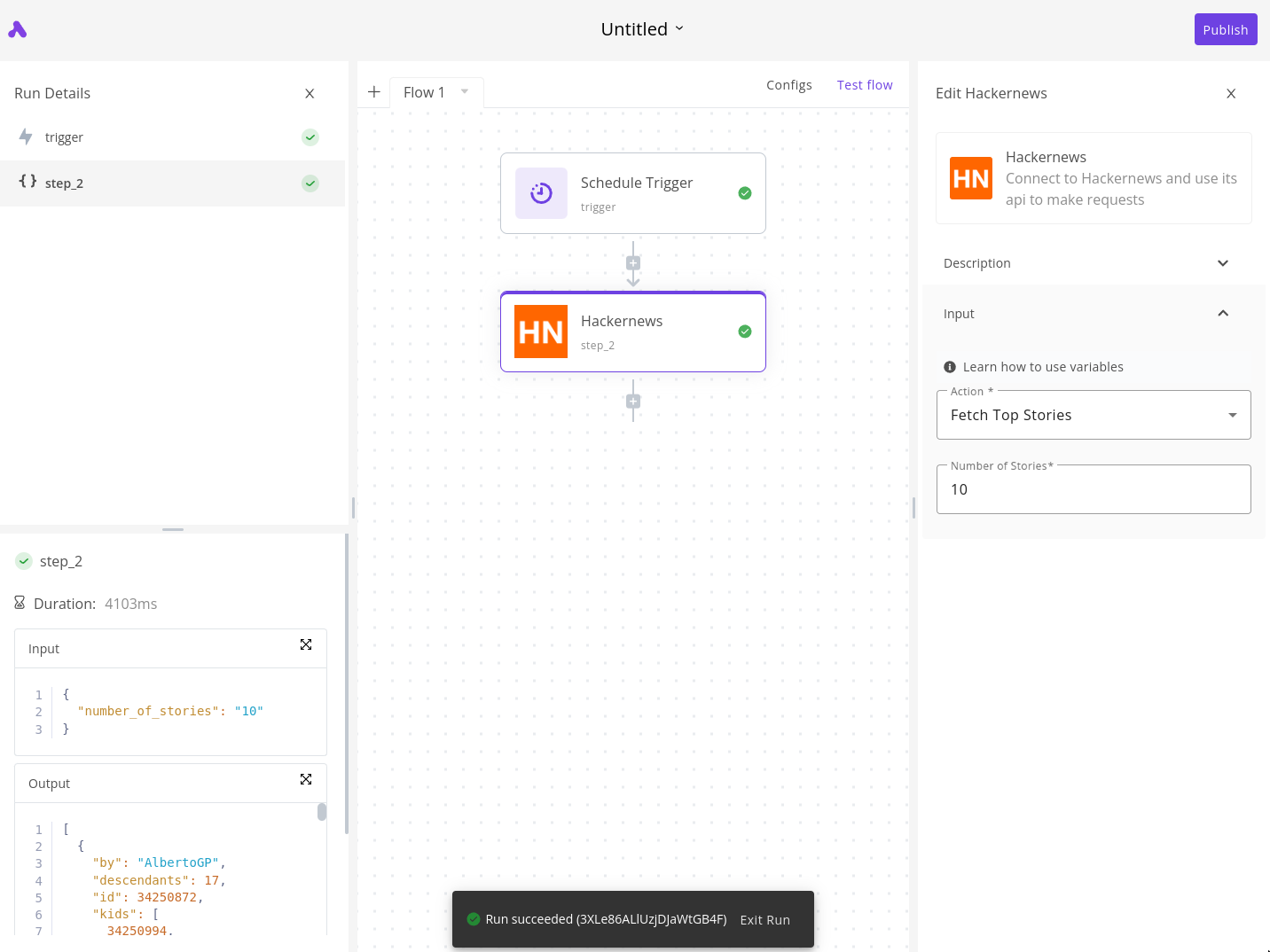Click the Hackernews HN logo in flow step
Image resolution: width=1270 pixels, height=952 pixels.
tap(541, 332)
